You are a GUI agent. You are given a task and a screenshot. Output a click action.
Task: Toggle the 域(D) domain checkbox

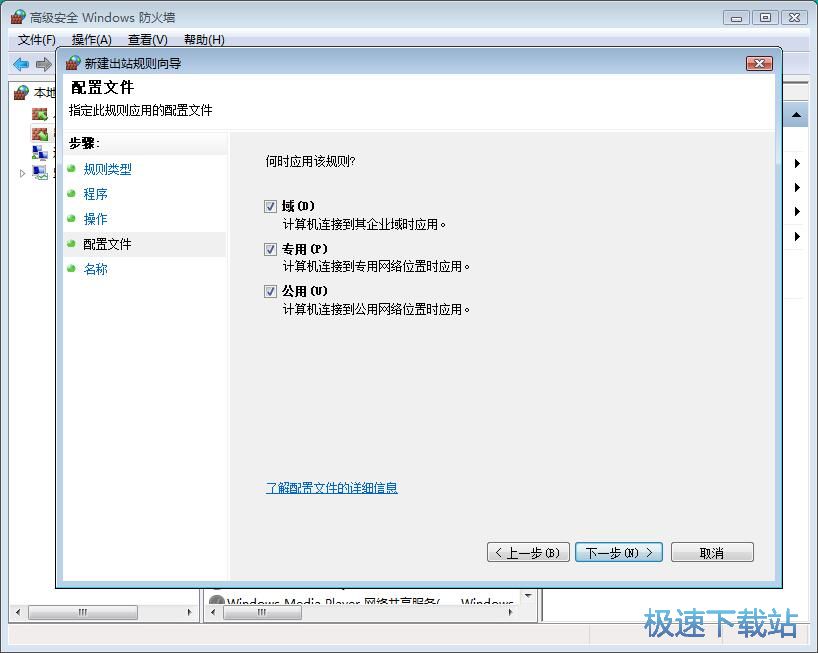pyautogui.click(x=270, y=207)
